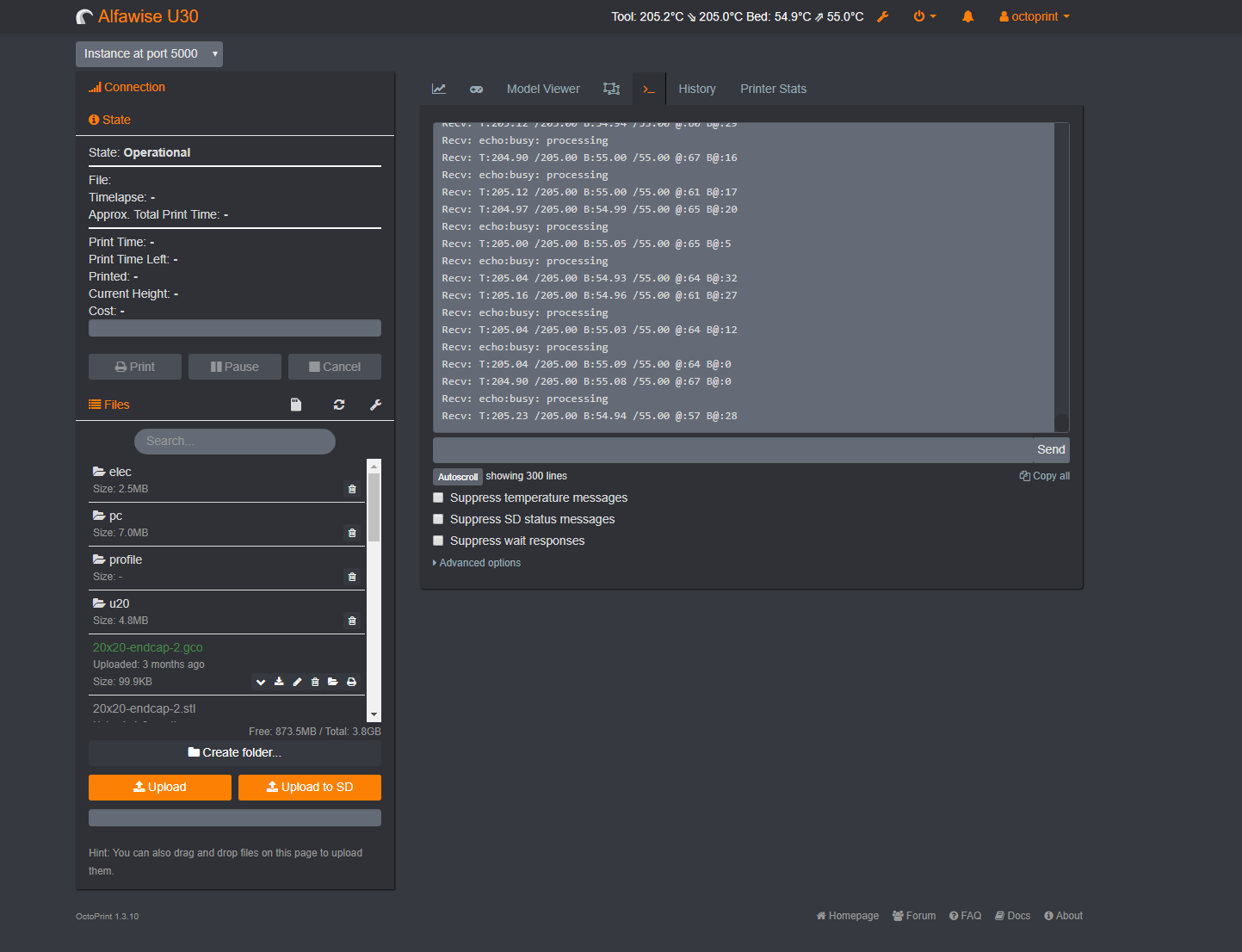Collapse the State panel

(110, 120)
